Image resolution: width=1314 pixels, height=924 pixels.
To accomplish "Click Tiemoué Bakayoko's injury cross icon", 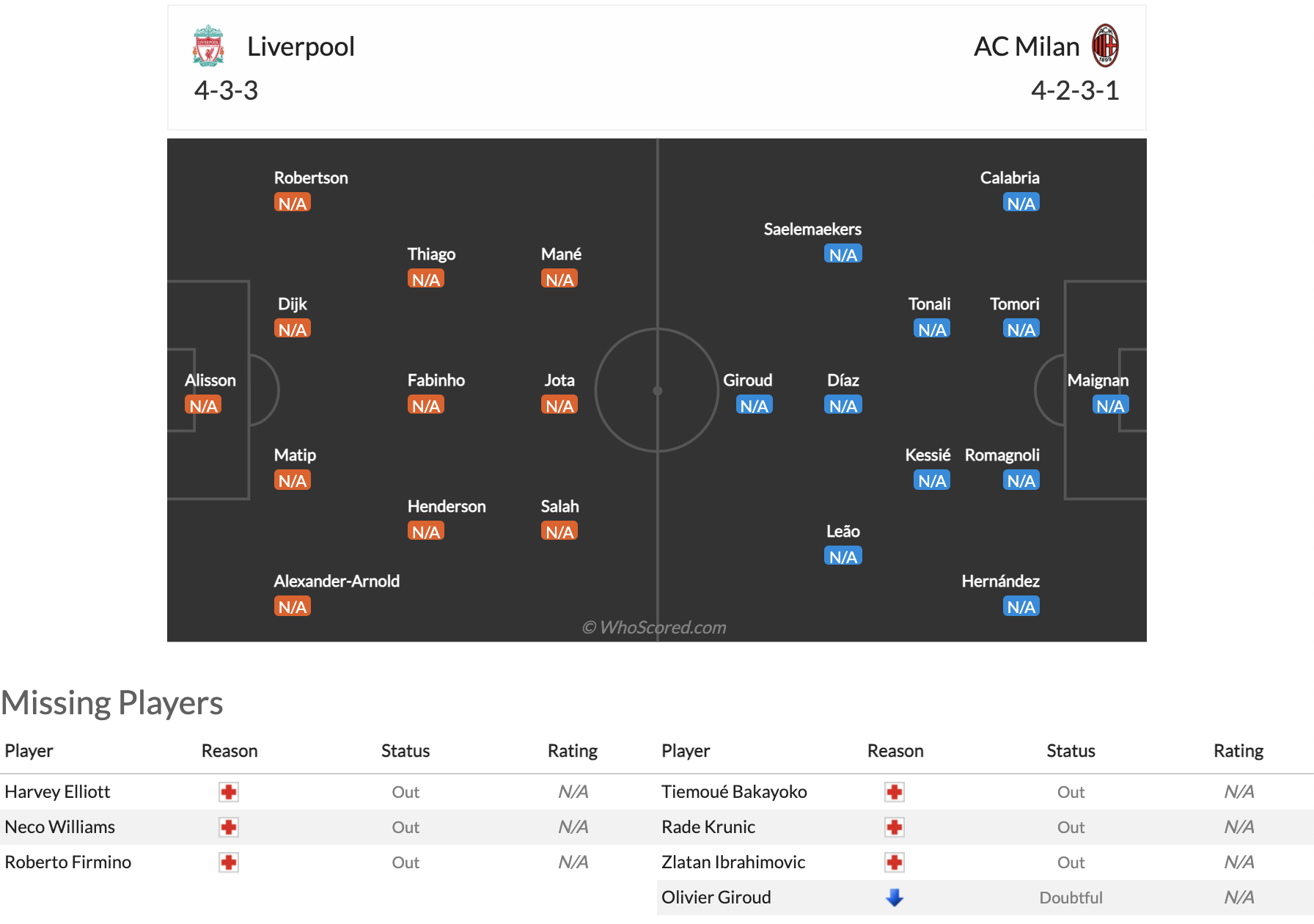I will (895, 792).
